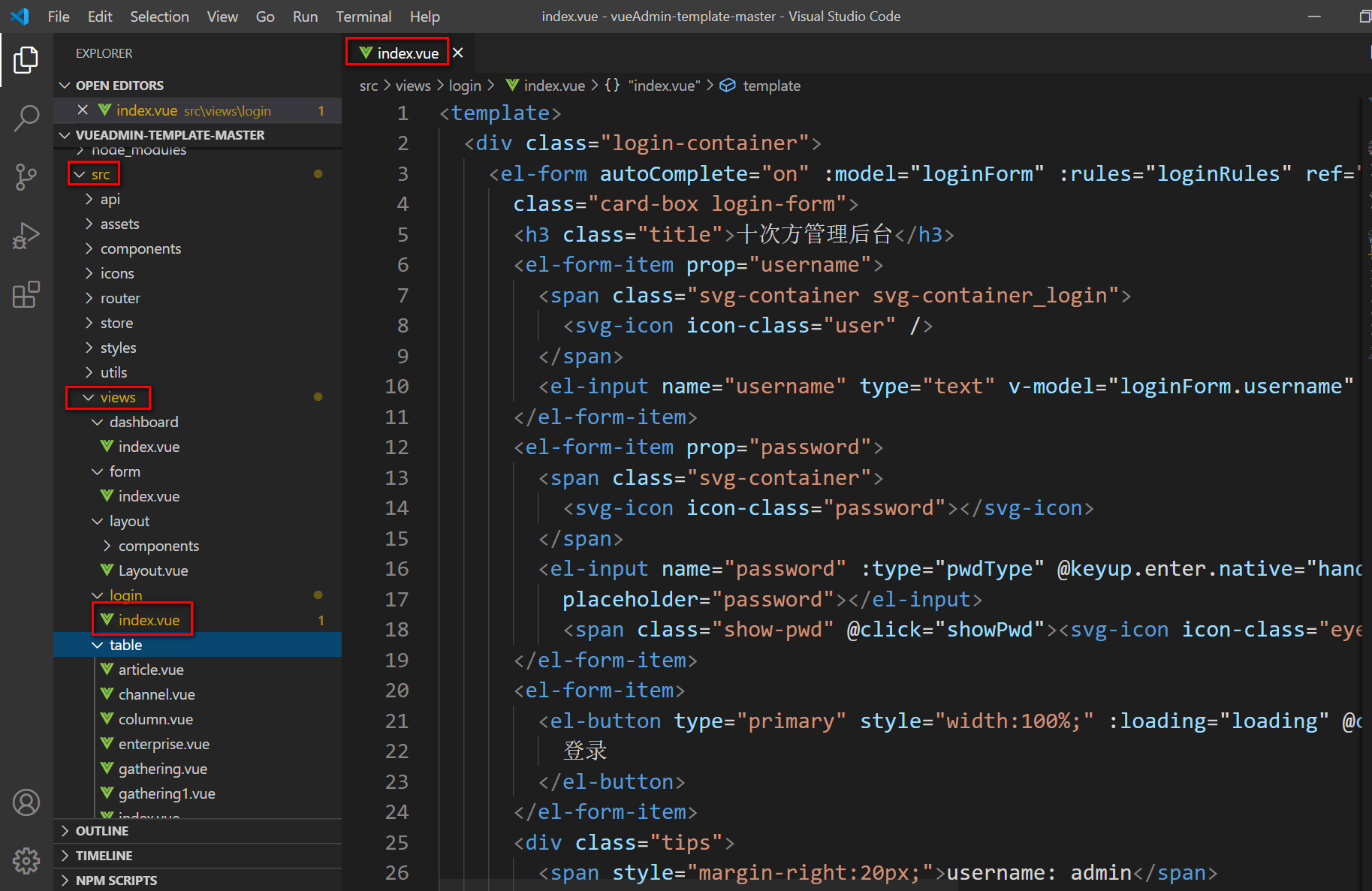This screenshot has height=891, width=1372.
Task: Click line number 12 in the gutter
Action: pos(397,447)
